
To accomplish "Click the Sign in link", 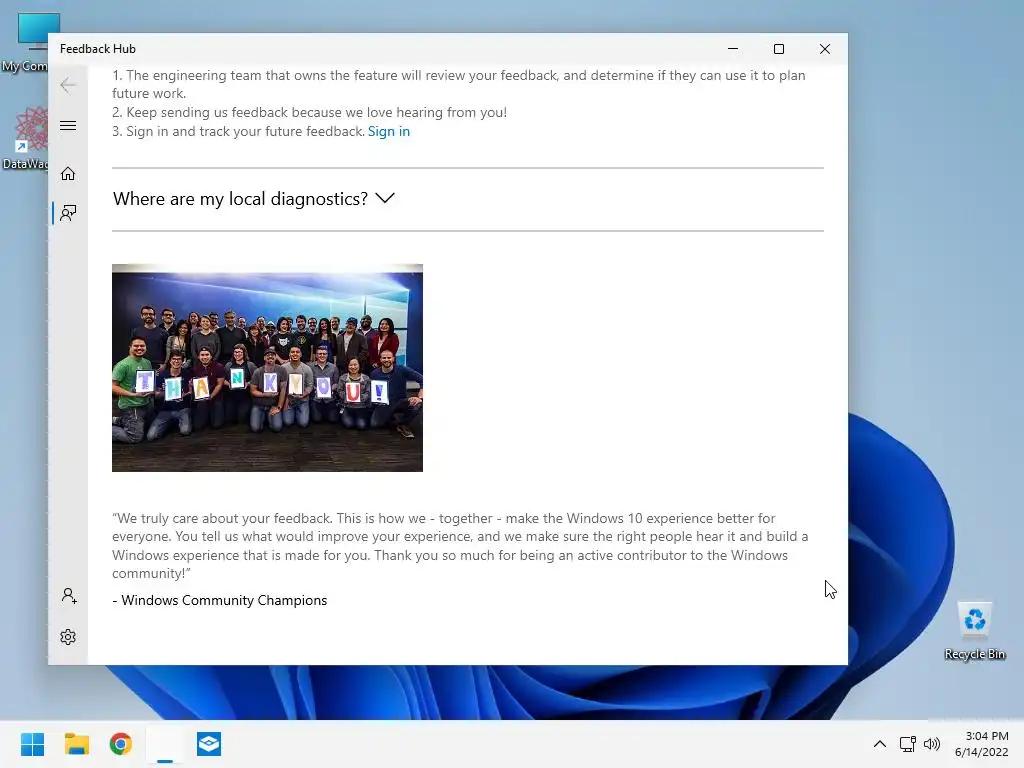I will point(389,131).
